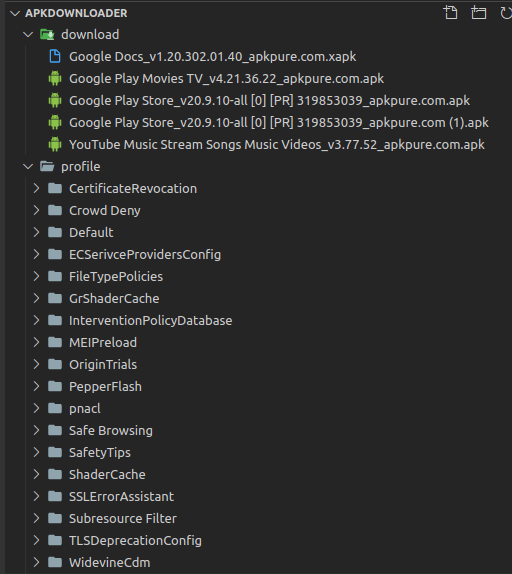Viewport: 512px width, 574px height.
Task: Click the Android icon for Play Store 319853039_apkpure.com.apk
Action: (55, 100)
